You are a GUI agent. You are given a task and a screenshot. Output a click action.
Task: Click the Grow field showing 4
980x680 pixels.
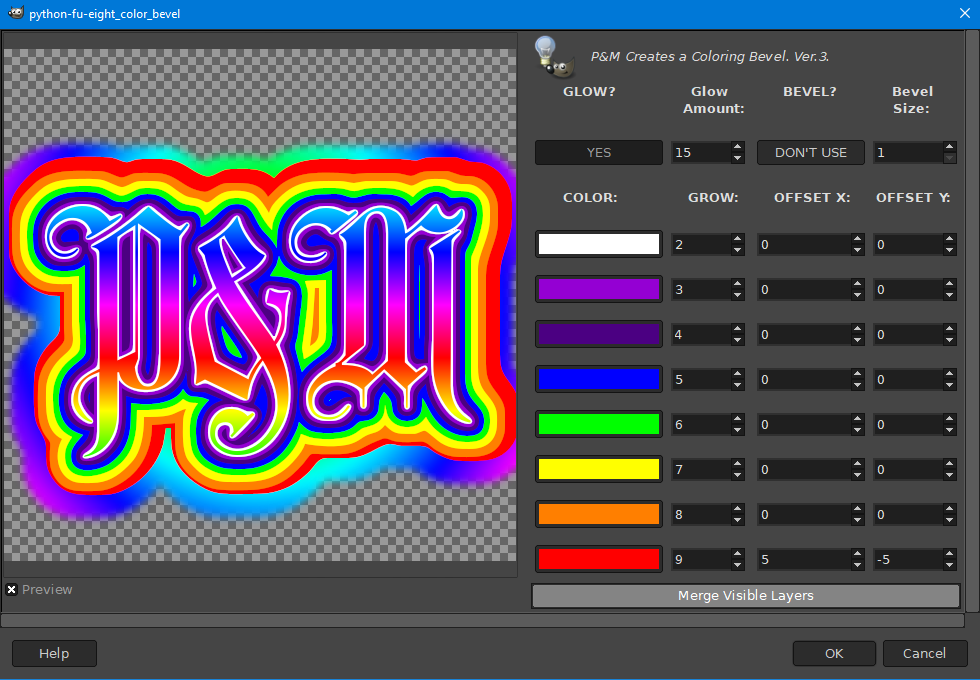pyautogui.click(x=701, y=334)
